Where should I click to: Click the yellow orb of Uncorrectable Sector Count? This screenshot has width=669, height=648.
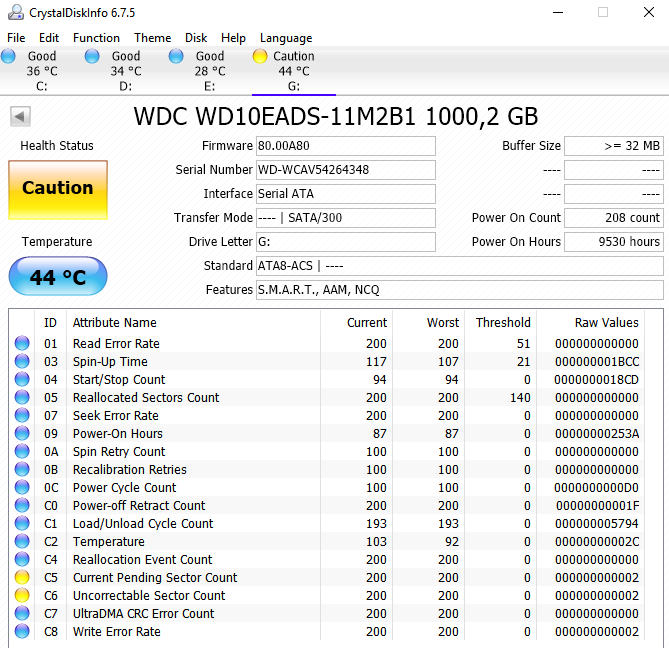(x=22, y=595)
